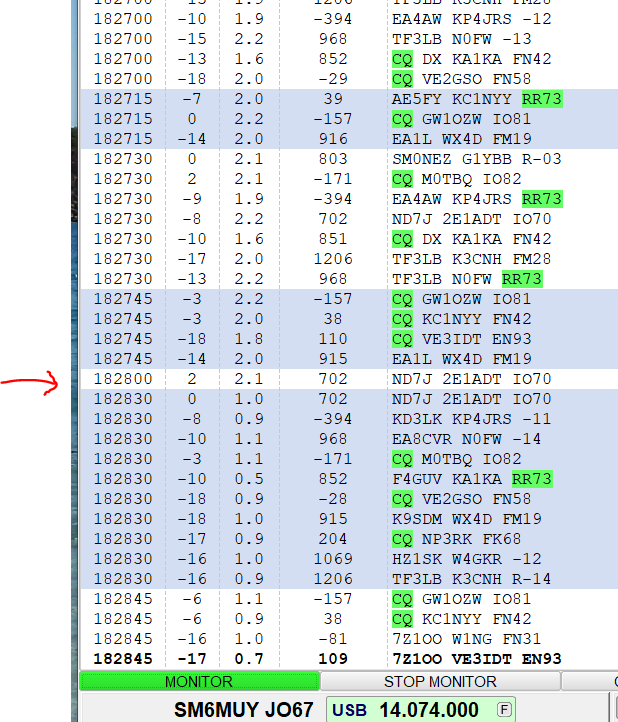
Task: Choose the K9SDM WX4D FM19 message
Action: click(x=466, y=519)
